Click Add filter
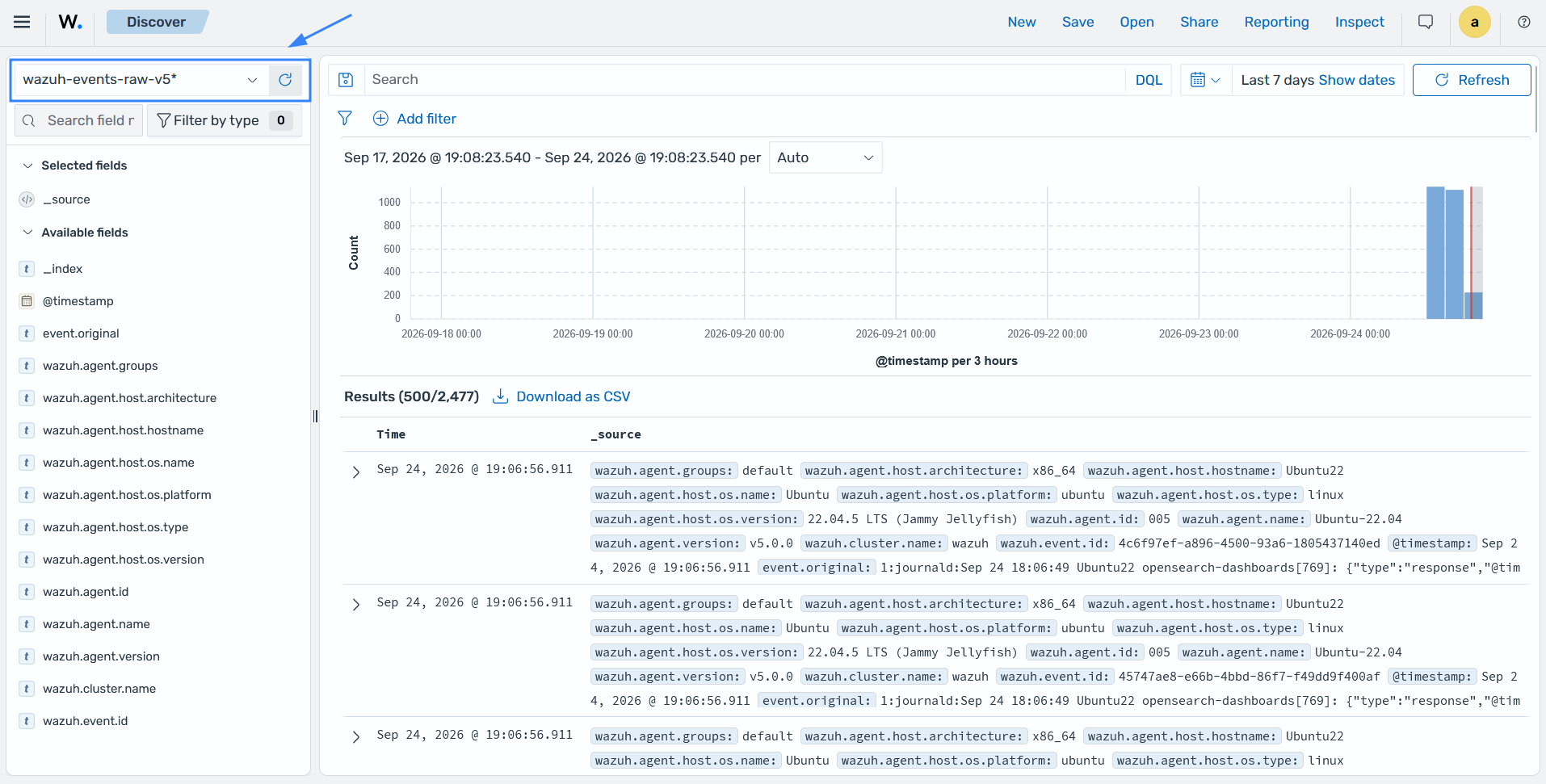 point(415,119)
